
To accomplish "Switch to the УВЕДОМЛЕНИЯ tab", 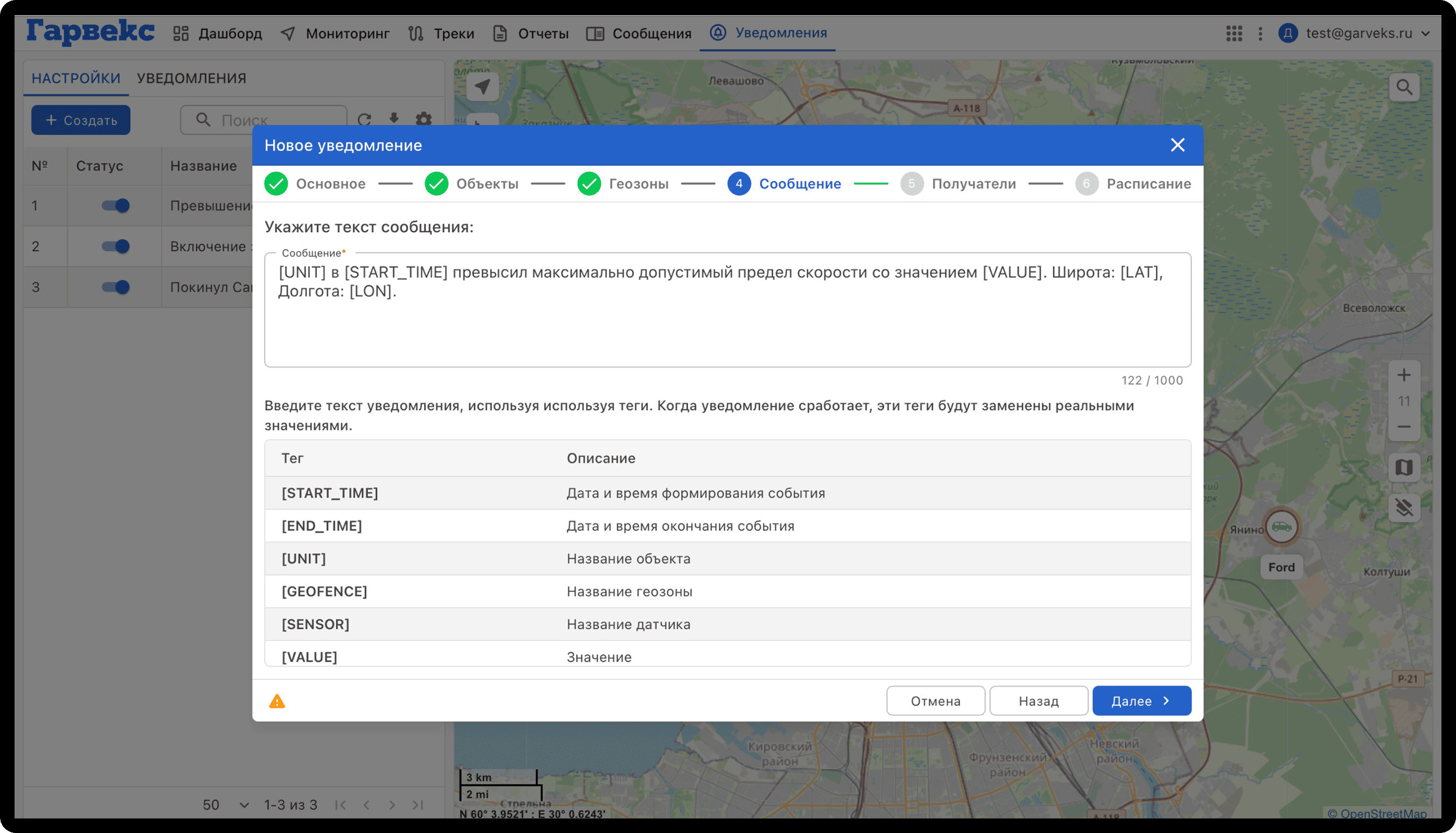I will [191, 78].
